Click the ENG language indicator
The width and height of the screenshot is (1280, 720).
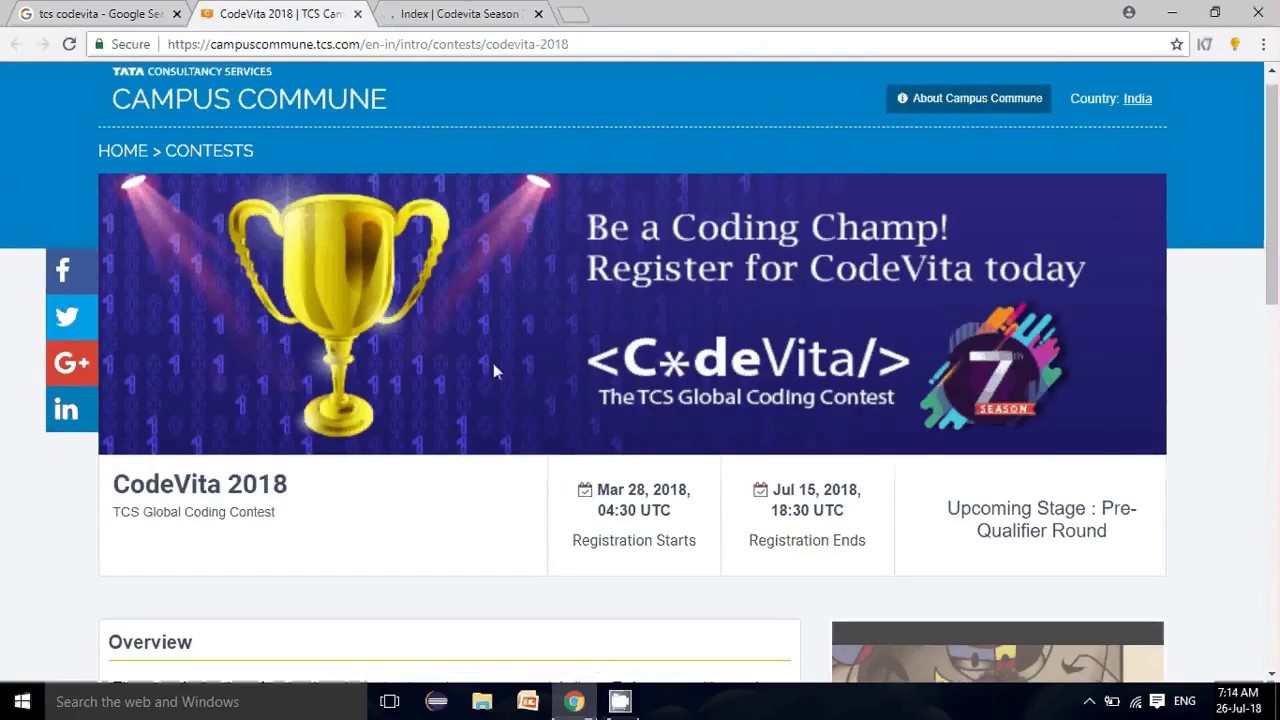pyautogui.click(x=1185, y=701)
